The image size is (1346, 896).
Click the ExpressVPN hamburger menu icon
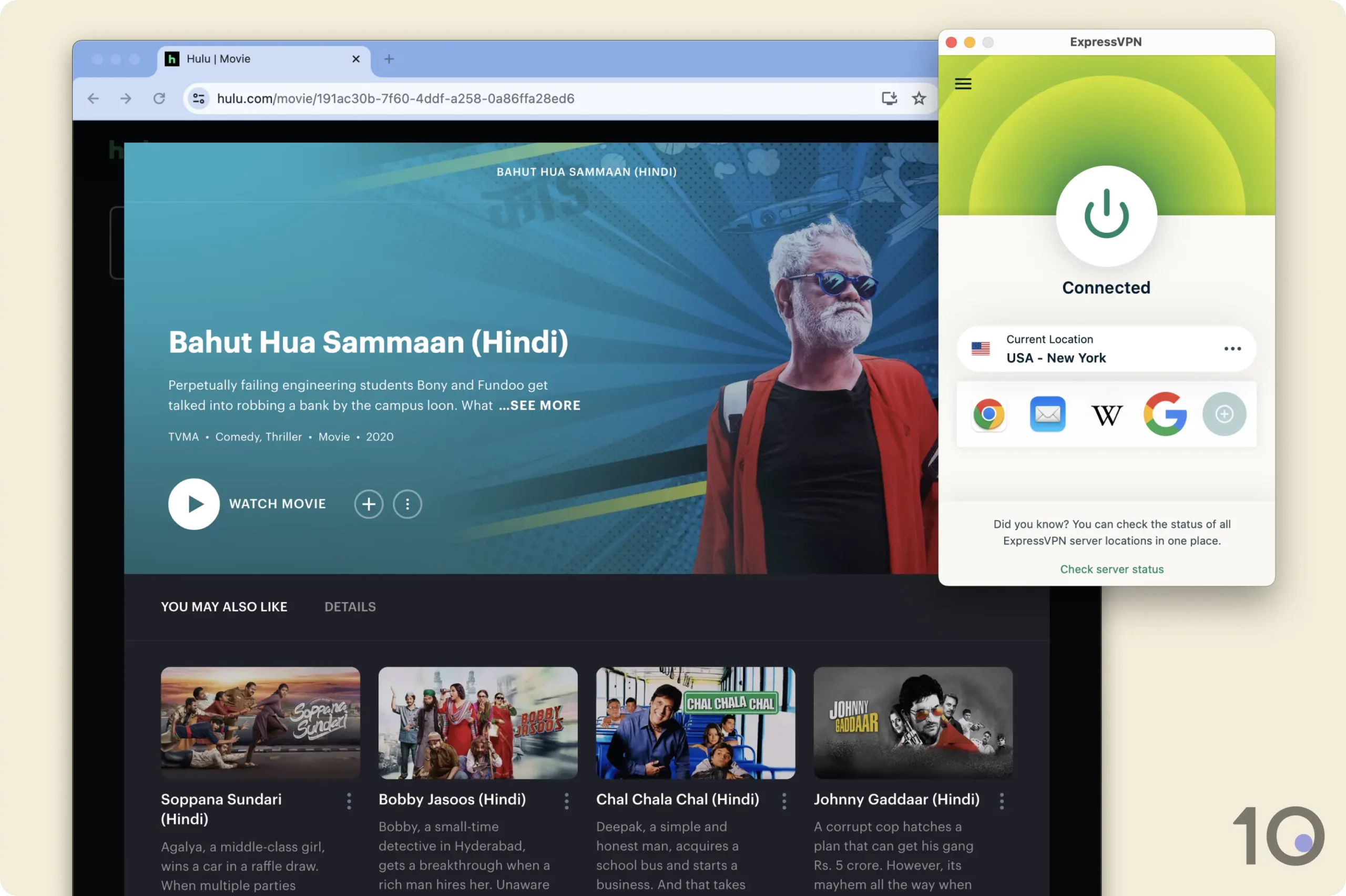[x=962, y=83]
